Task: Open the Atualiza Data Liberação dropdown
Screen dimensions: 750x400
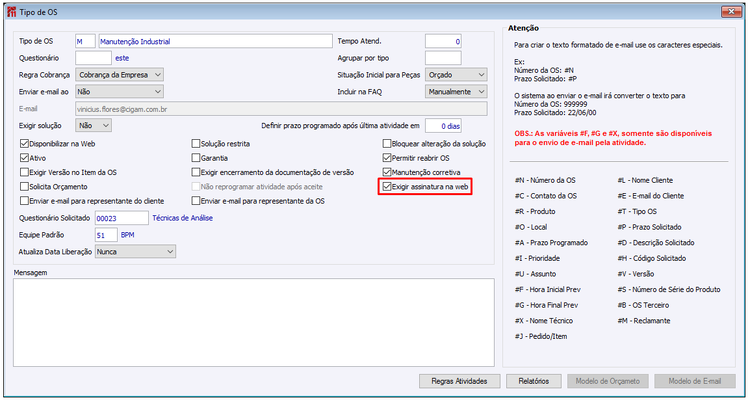Action: coord(135,251)
